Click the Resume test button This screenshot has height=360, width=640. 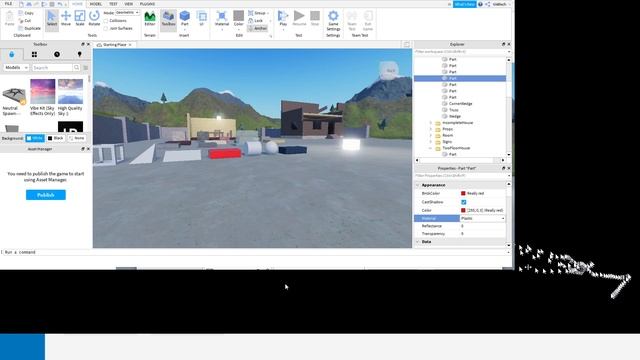(299, 18)
